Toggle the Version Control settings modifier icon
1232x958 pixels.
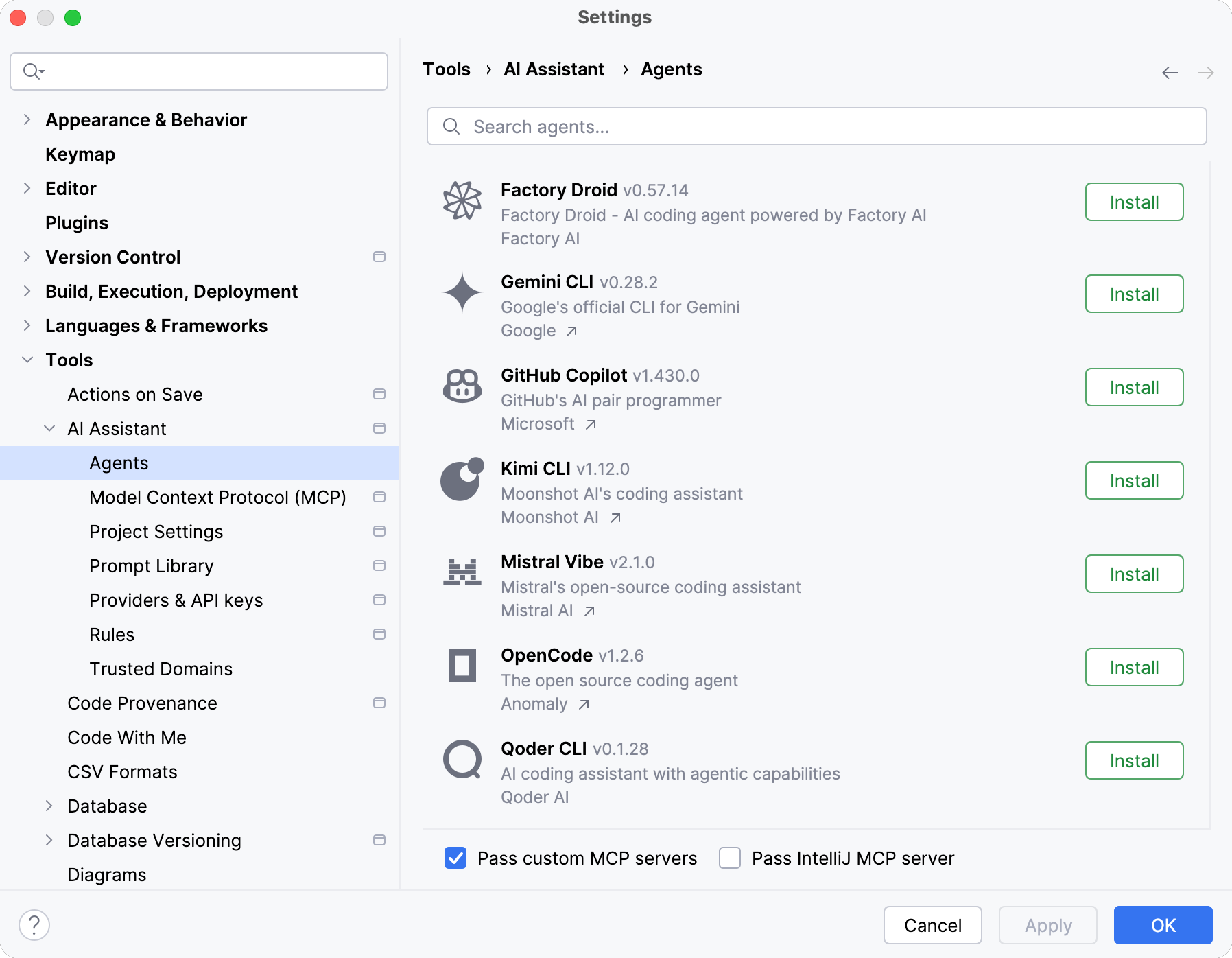pyautogui.click(x=379, y=257)
